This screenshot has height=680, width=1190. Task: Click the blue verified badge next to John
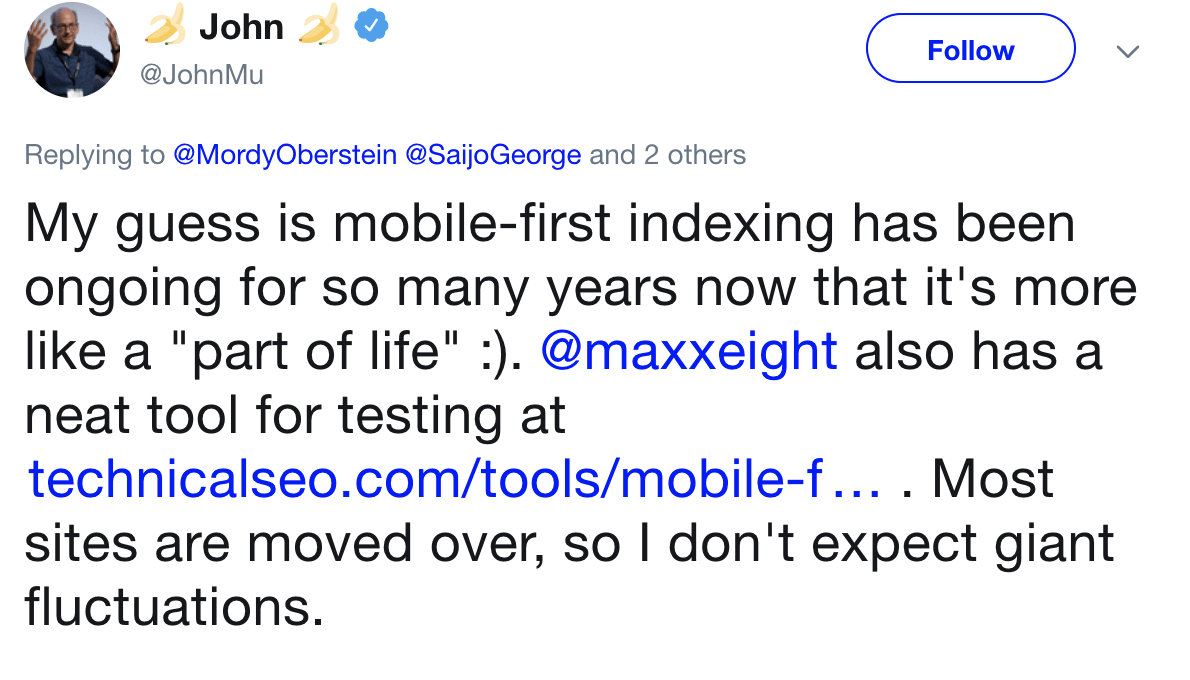coord(370,26)
